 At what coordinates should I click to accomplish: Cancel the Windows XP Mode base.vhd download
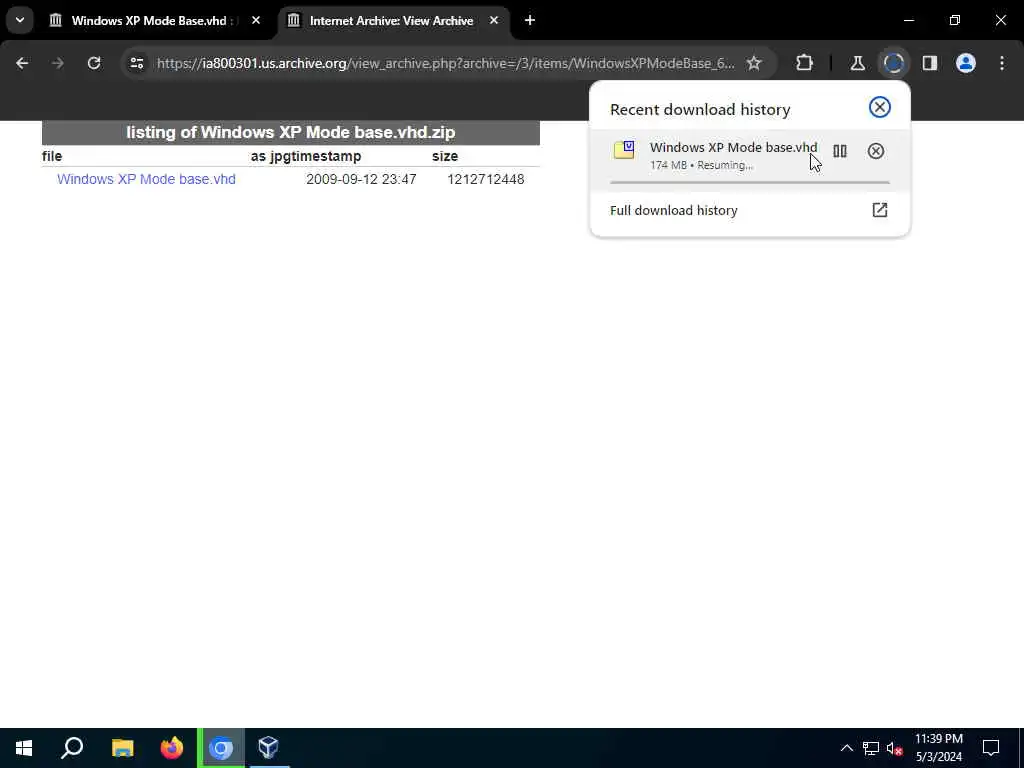[x=876, y=152]
